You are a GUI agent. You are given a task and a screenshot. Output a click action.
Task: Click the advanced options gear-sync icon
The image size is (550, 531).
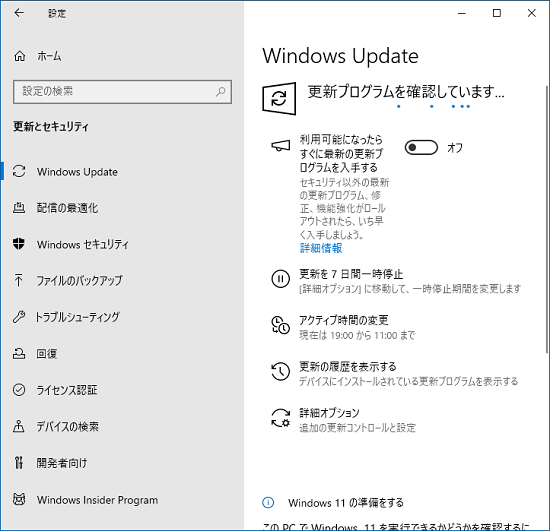pos(281,418)
